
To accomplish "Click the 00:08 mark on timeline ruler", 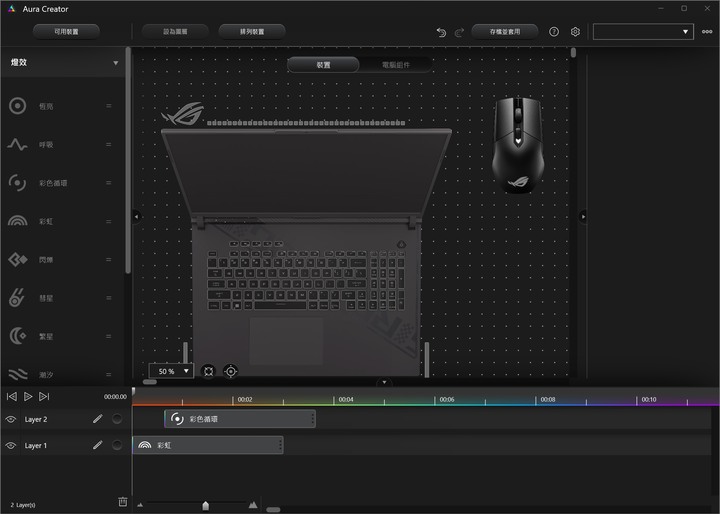I will pos(548,399).
